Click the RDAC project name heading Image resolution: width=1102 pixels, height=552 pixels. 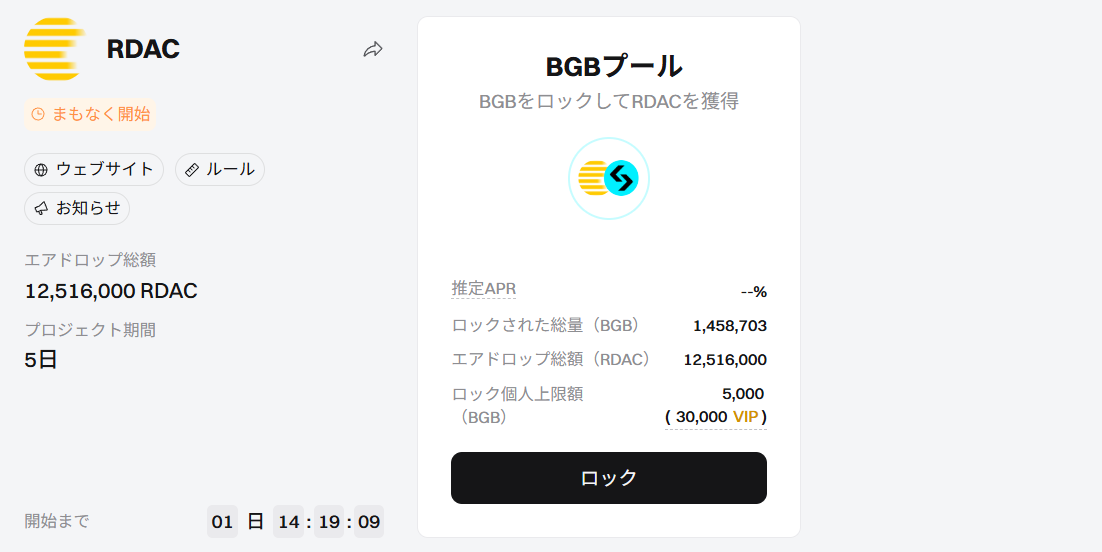coord(143,49)
